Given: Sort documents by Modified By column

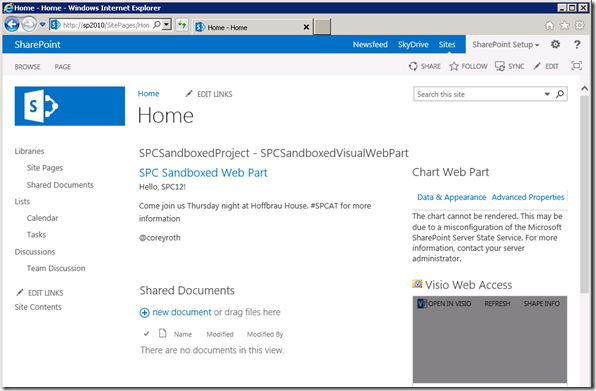Looking at the screenshot, I should pyautogui.click(x=265, y=334).
